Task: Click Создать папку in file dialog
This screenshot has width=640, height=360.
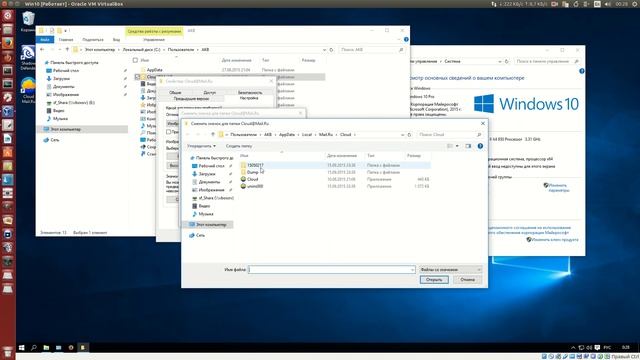Action: (x=239, y=146)
